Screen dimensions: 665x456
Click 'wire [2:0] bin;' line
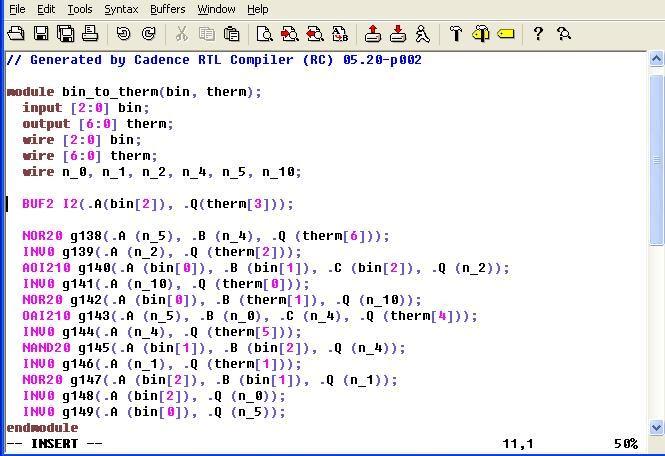coord(82,140)
